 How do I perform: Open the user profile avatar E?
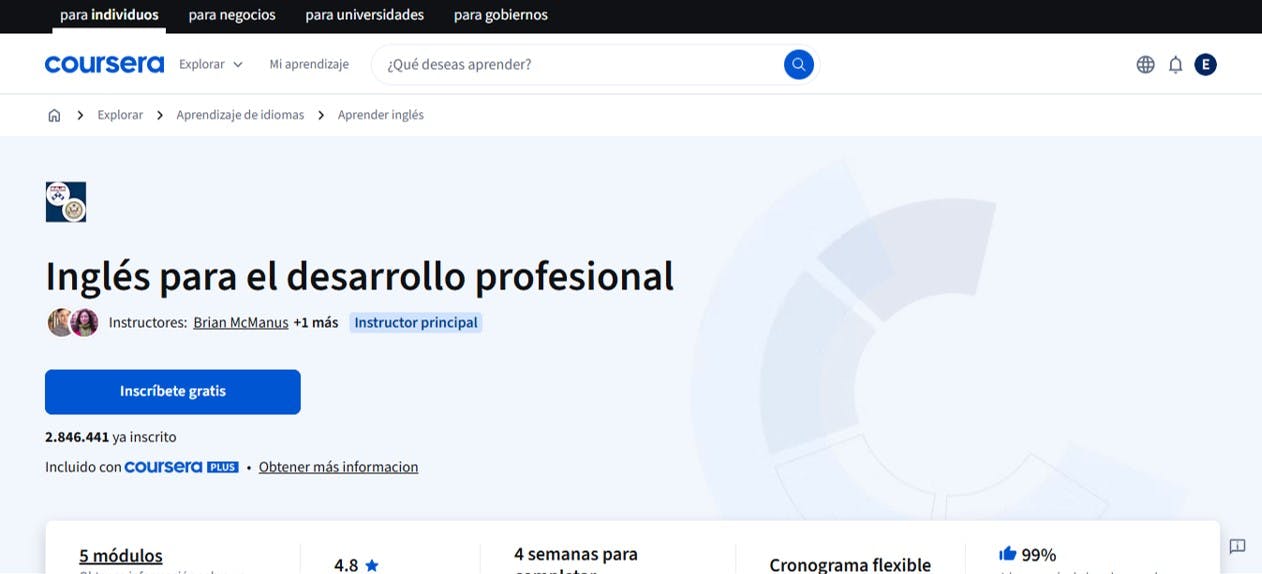point(1205,65)
